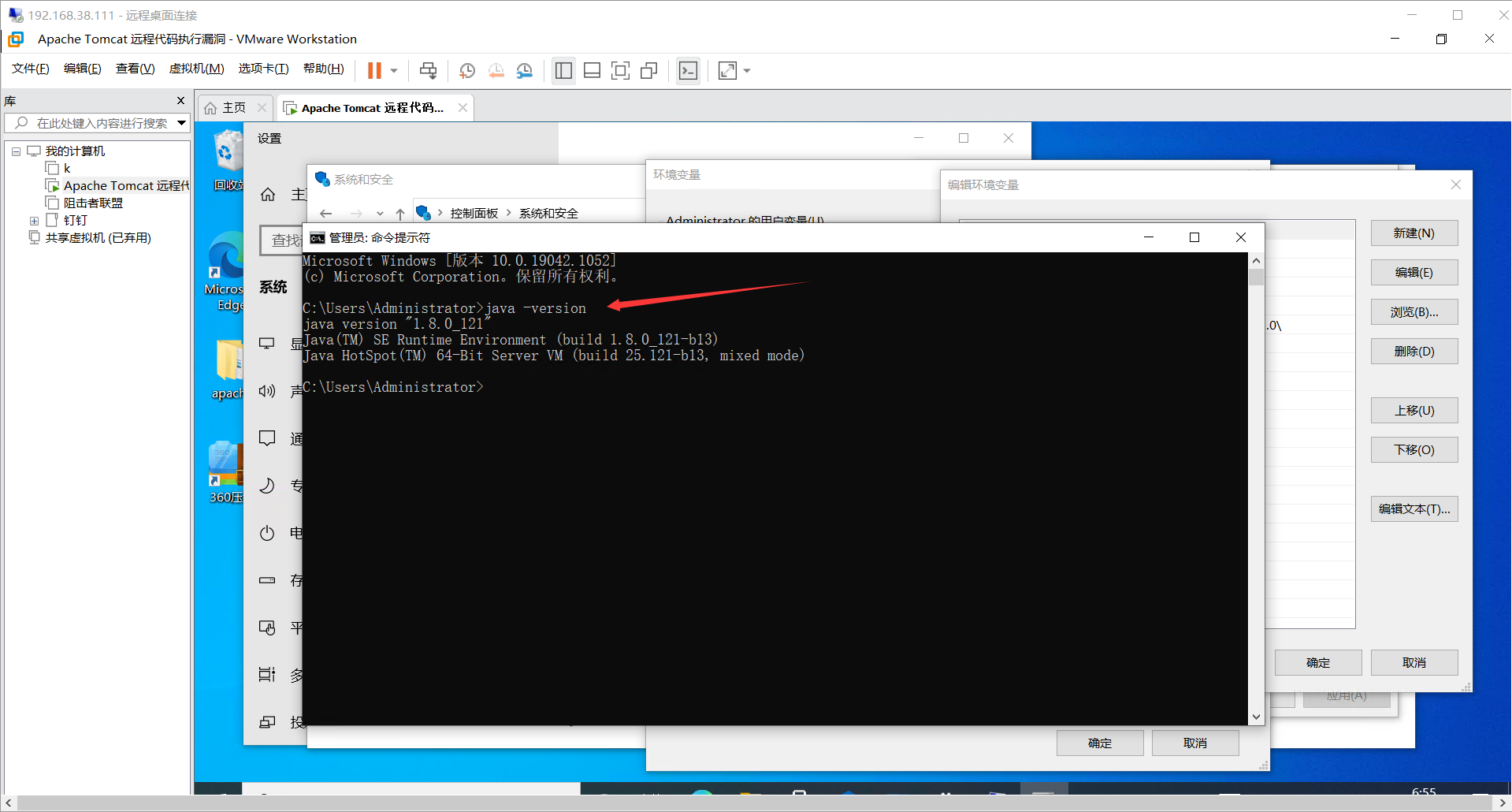Open the Recycle Bin desktop icon
The image size is (1512, 812).
[228, 160]
